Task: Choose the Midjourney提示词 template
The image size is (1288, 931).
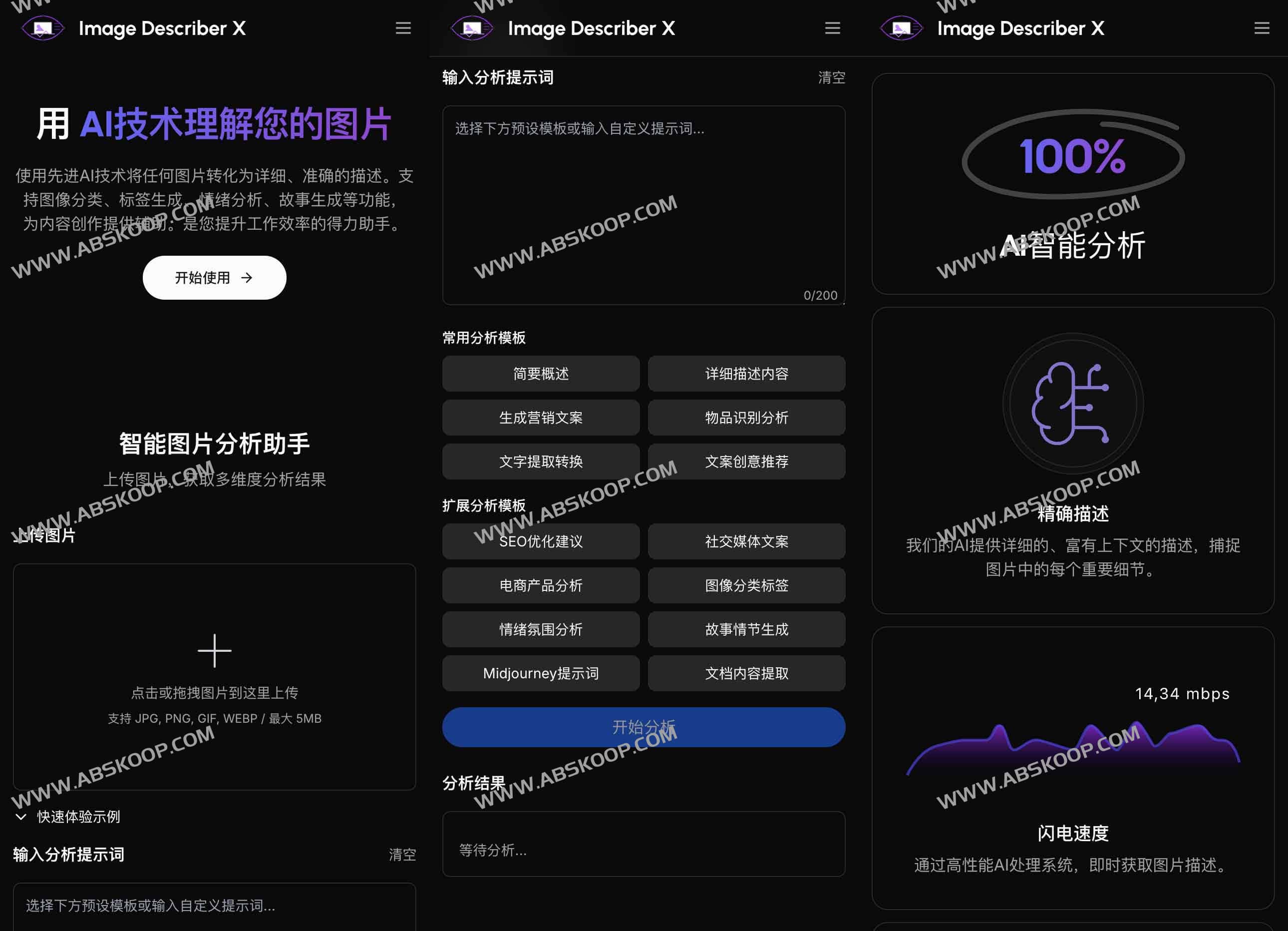Action: click(541, 673)
